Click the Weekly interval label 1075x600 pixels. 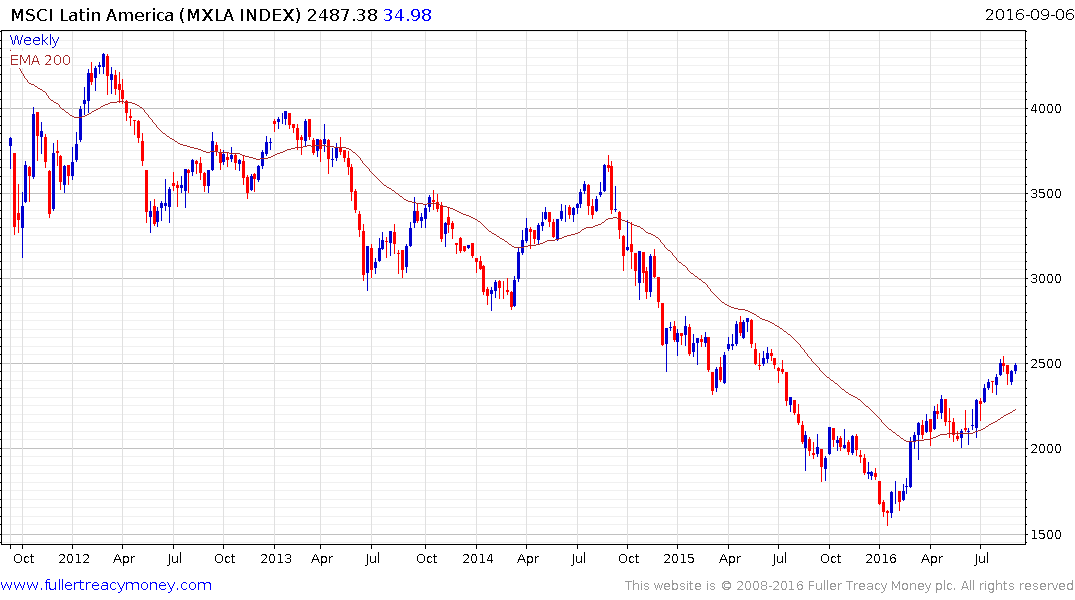point(34,40)
